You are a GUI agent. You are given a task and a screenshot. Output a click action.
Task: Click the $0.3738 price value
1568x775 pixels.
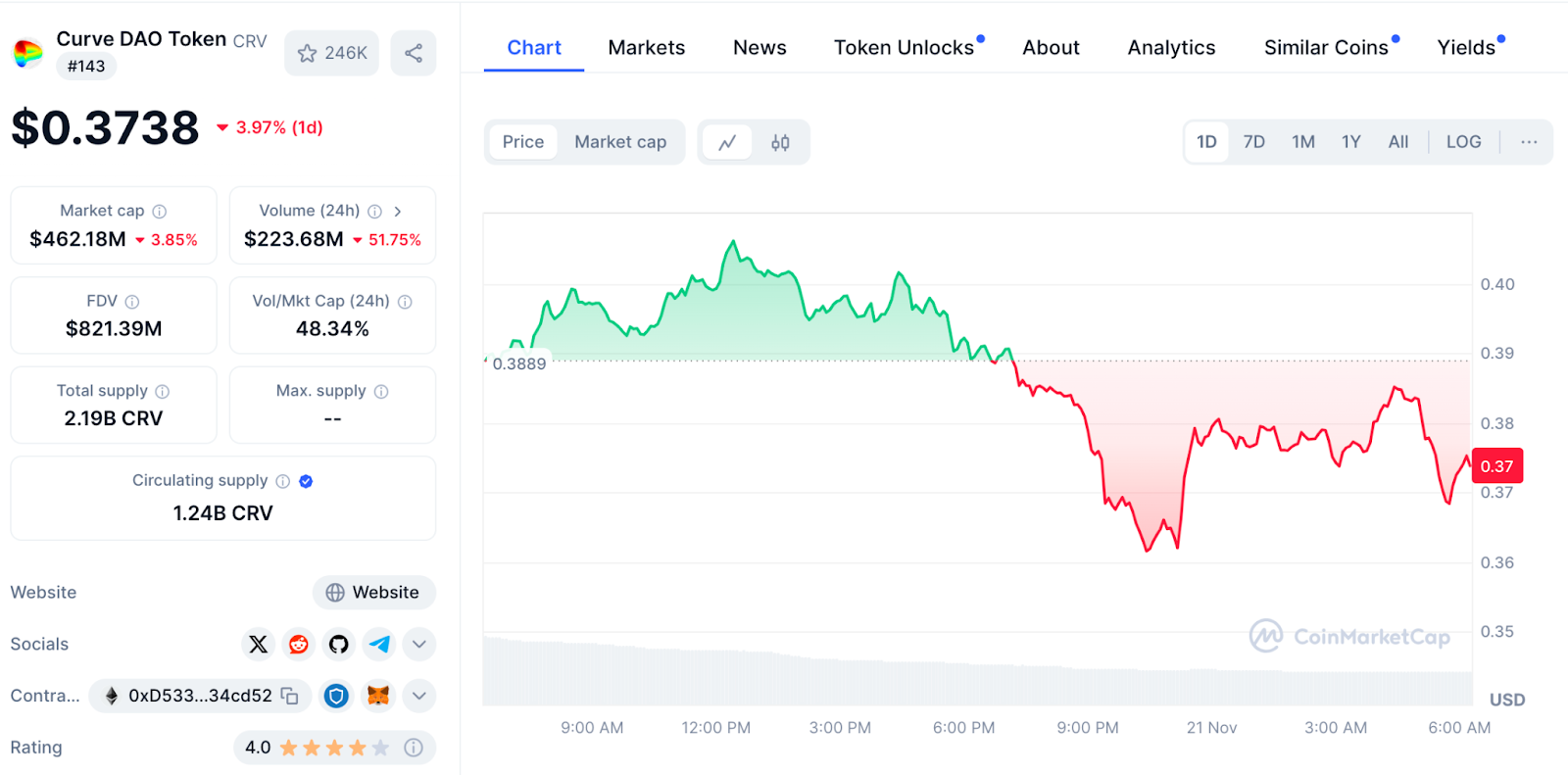[x=105, y=128]
